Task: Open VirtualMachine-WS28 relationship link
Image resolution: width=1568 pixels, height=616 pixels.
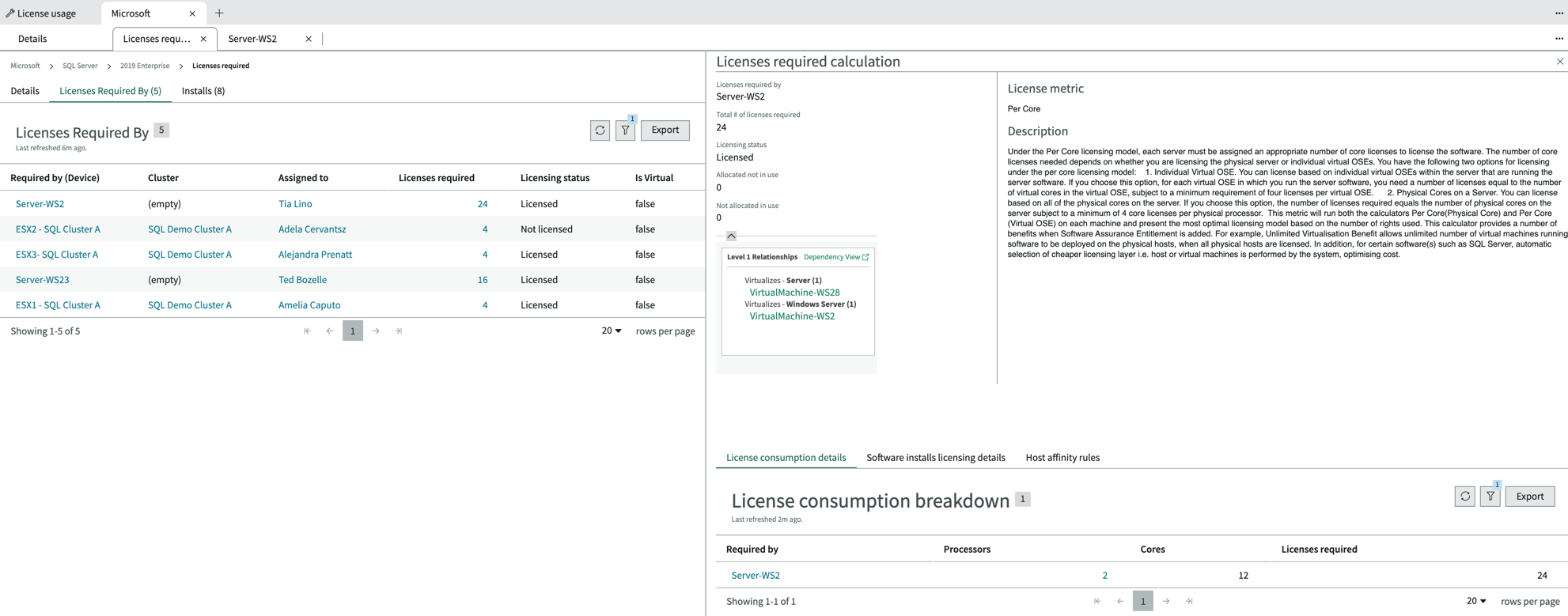Action: click(x=794, y=293)
